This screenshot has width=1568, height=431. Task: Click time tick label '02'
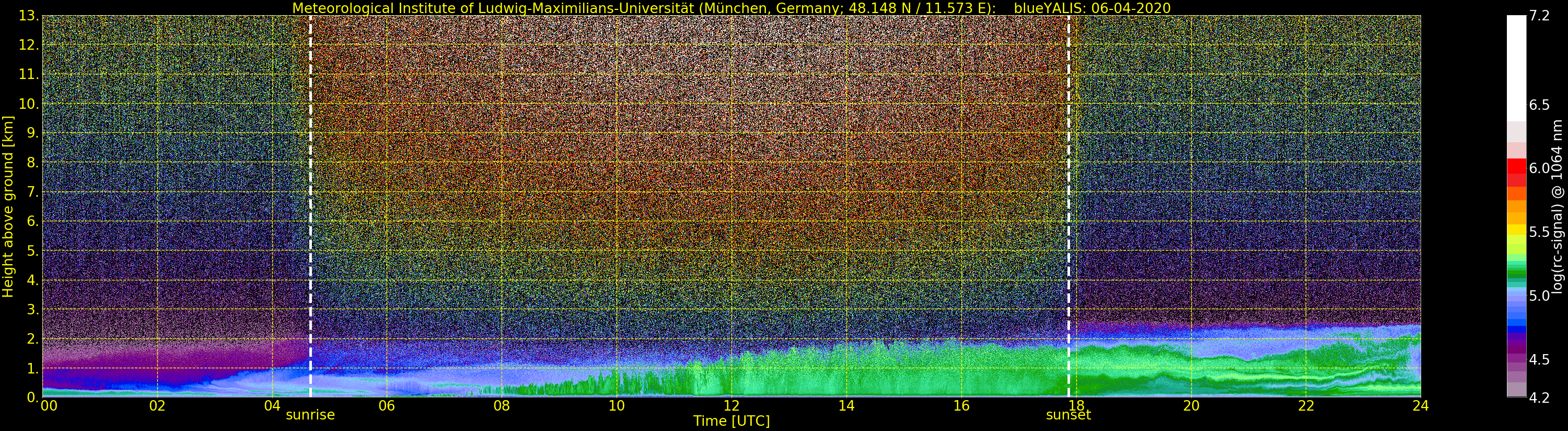[x=157, y=406]
